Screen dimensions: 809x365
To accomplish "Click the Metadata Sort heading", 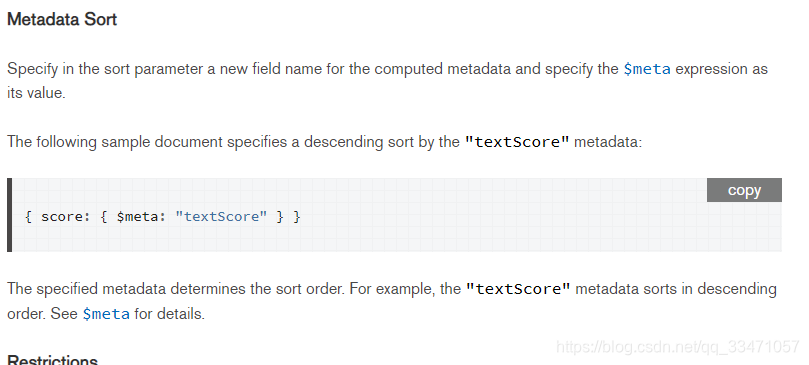I will pyautogui.click(x=62, y=20).
